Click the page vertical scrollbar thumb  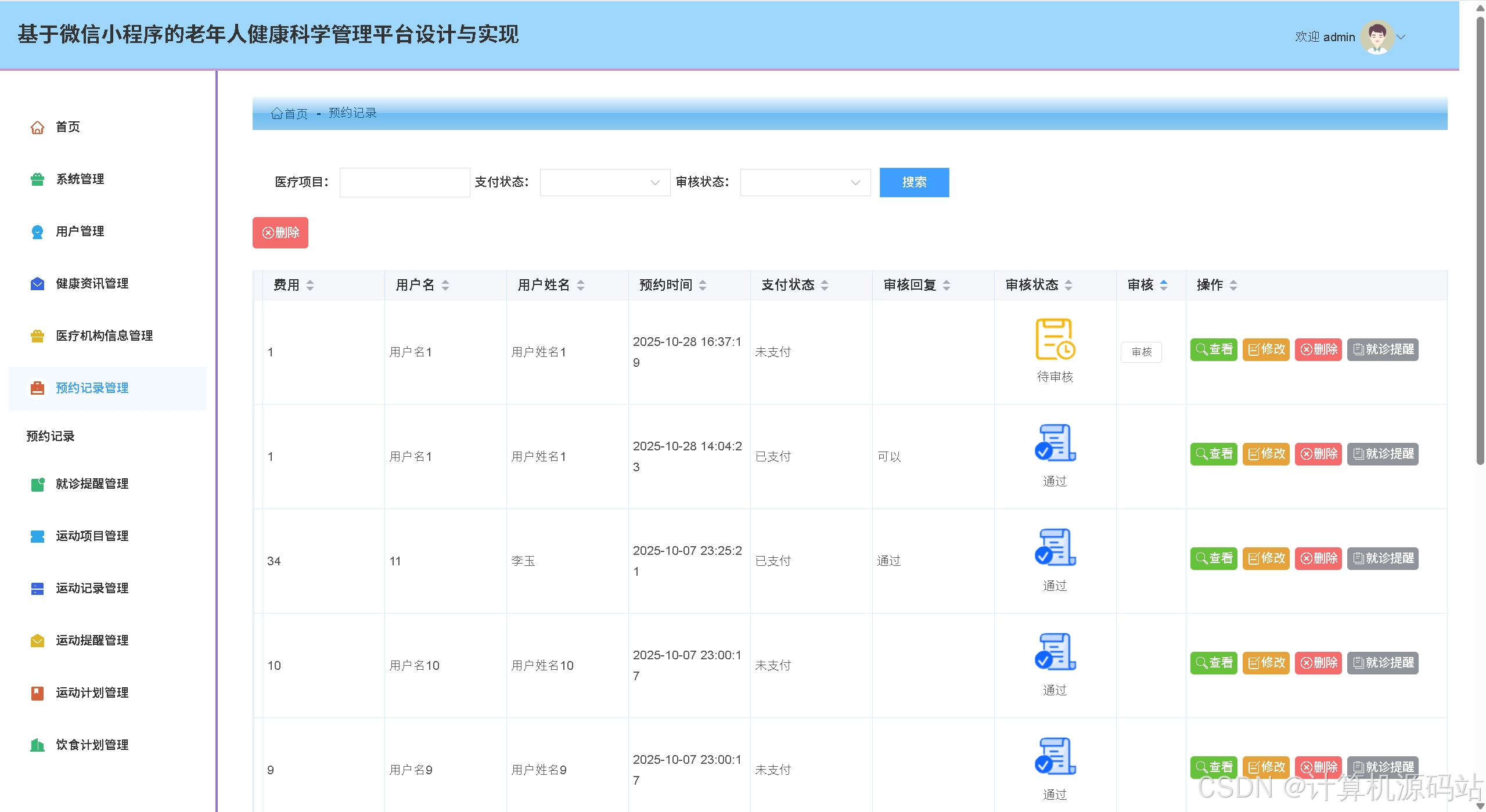[x=1480, y=241]
